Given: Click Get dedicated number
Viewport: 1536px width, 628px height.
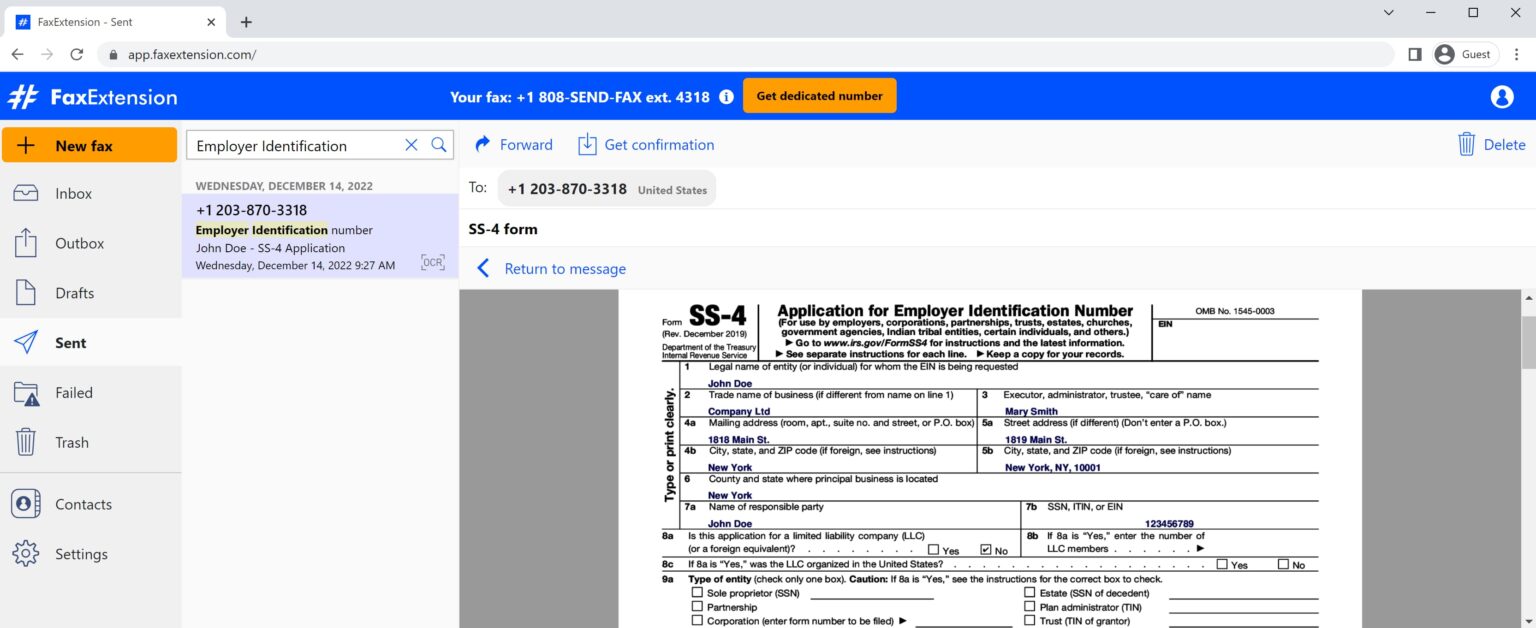Looking at the screenshot, I should point(817,95).
